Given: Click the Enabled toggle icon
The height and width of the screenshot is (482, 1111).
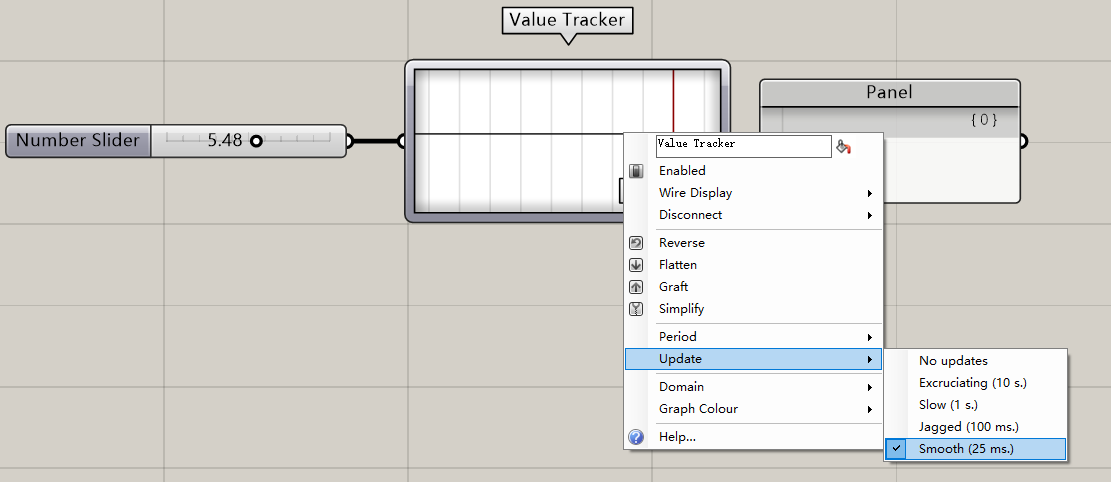Looking at the screenshot, I should click(x=636, y=171).
